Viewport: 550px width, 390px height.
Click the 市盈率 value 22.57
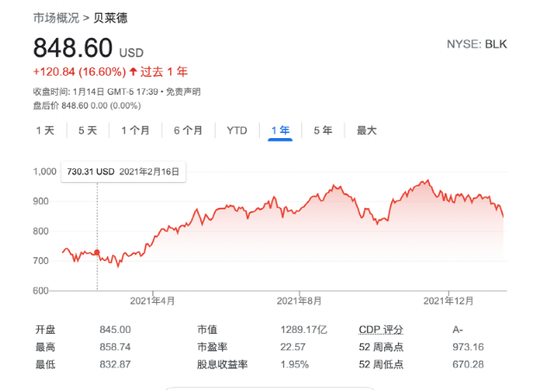293,347
